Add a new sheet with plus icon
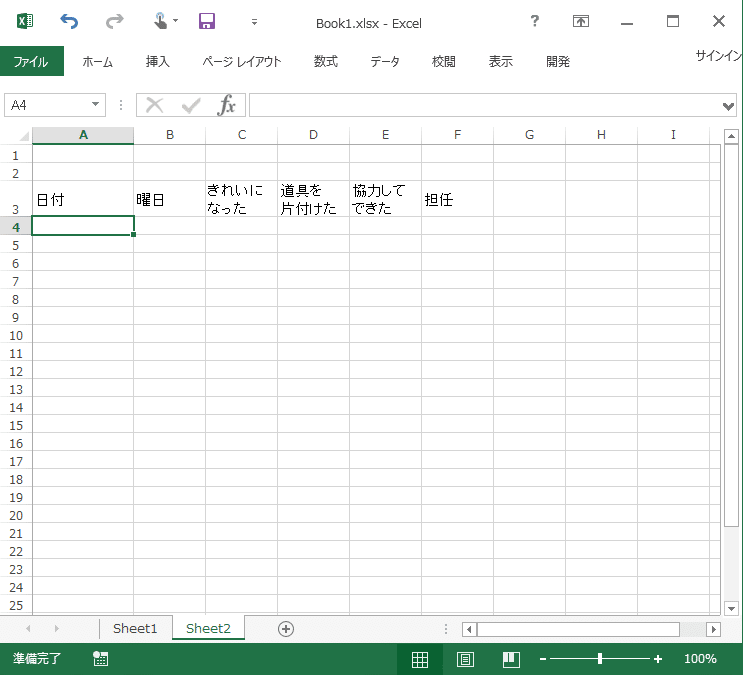The image size is (743, 675). point(286,629)
